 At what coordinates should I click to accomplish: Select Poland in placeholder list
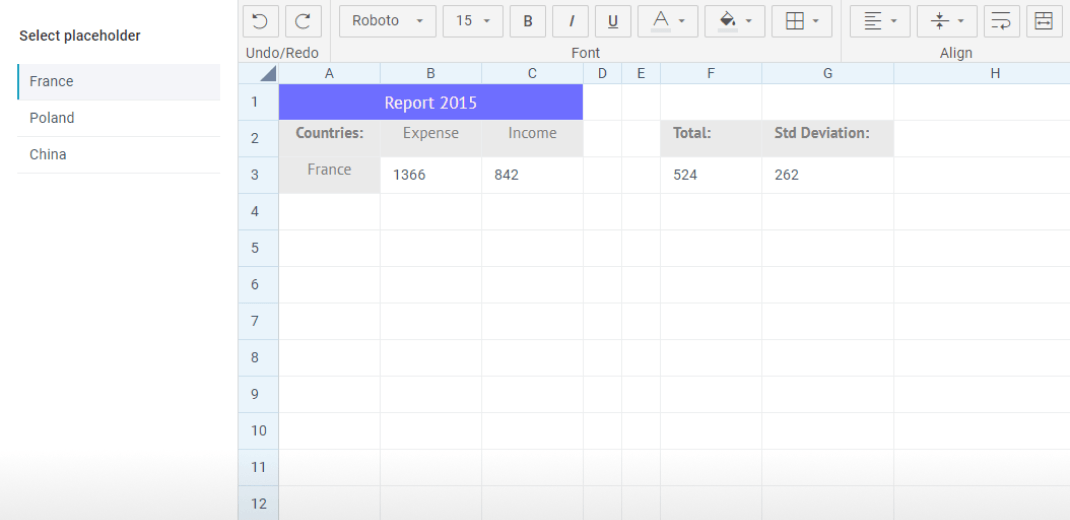(119, 118)
